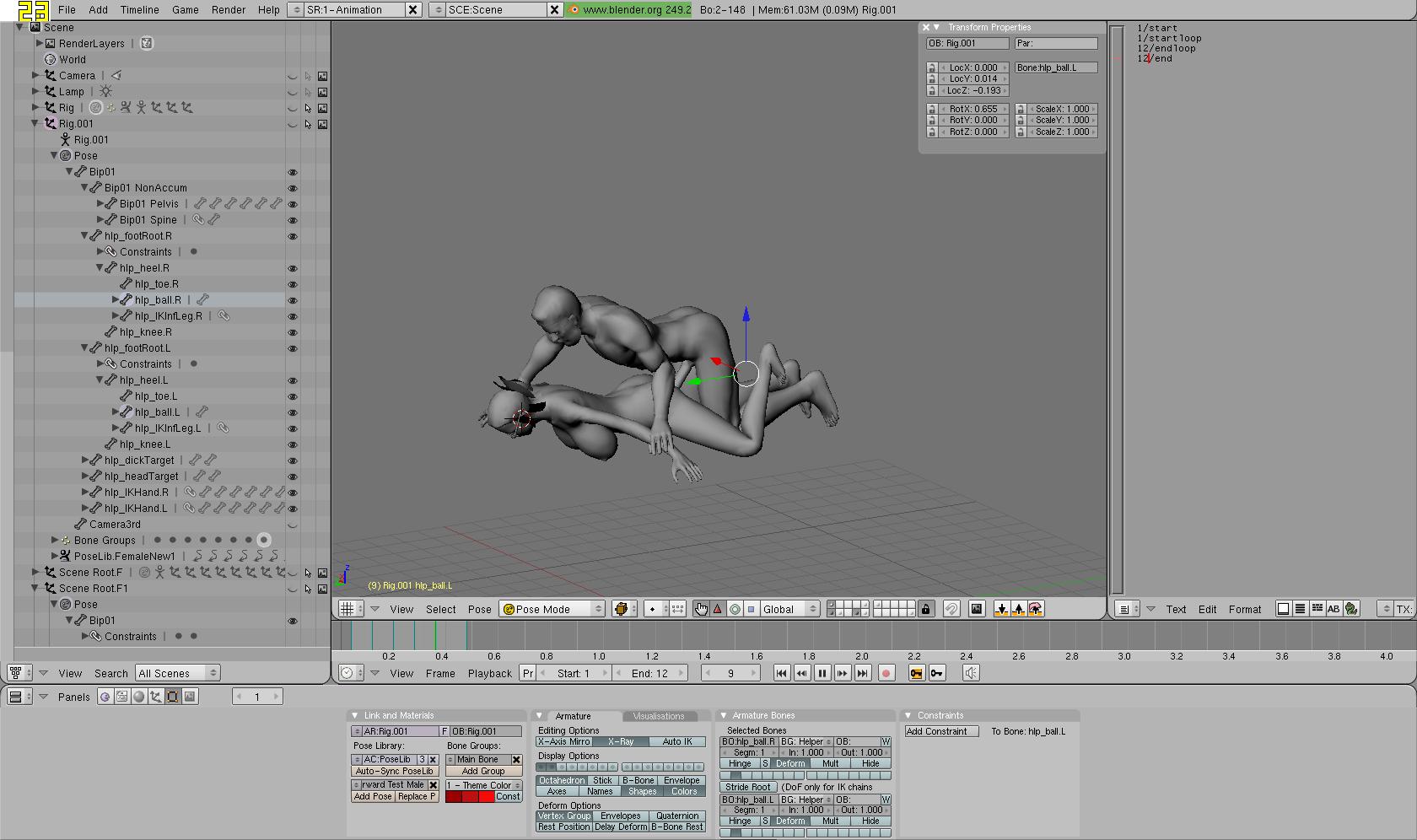Open the Render menu

click(229, 9)
